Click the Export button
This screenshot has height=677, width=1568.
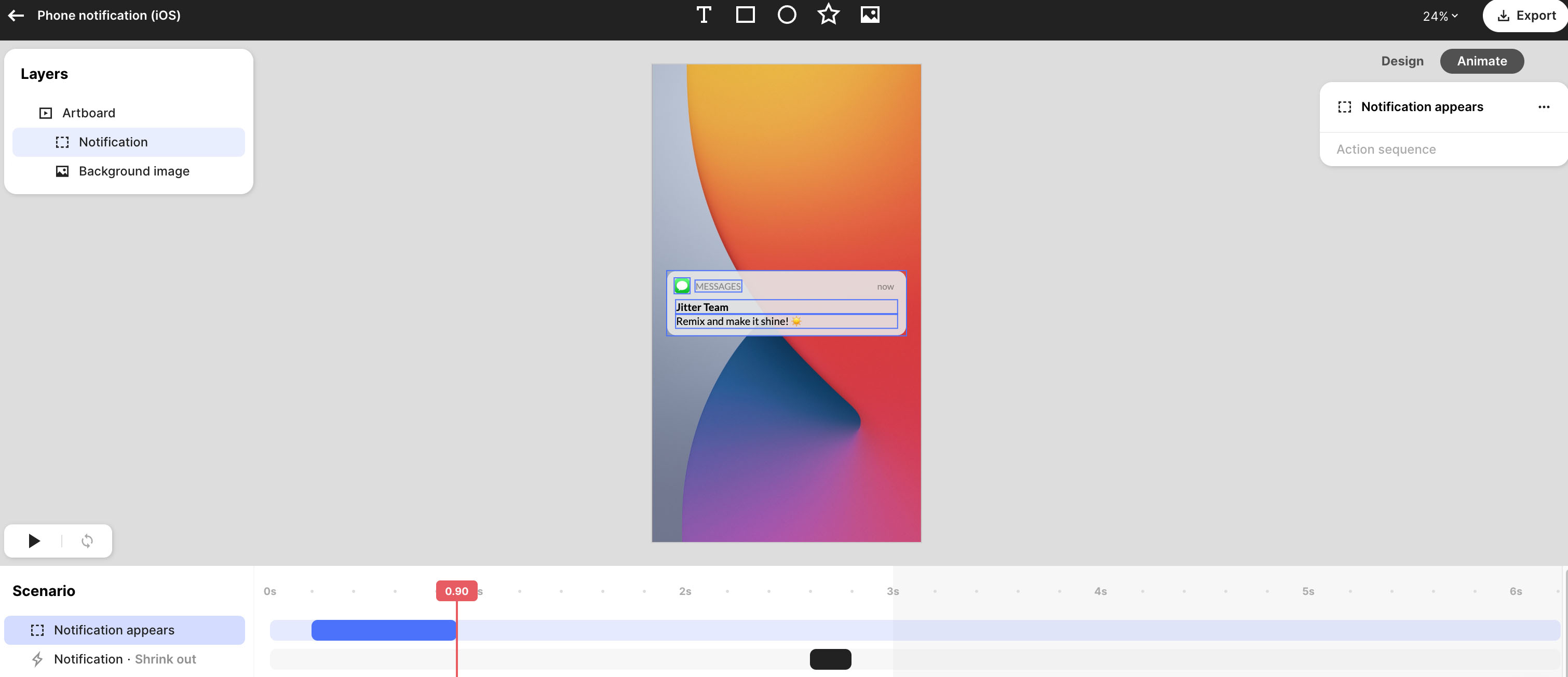coord(1526,16)
